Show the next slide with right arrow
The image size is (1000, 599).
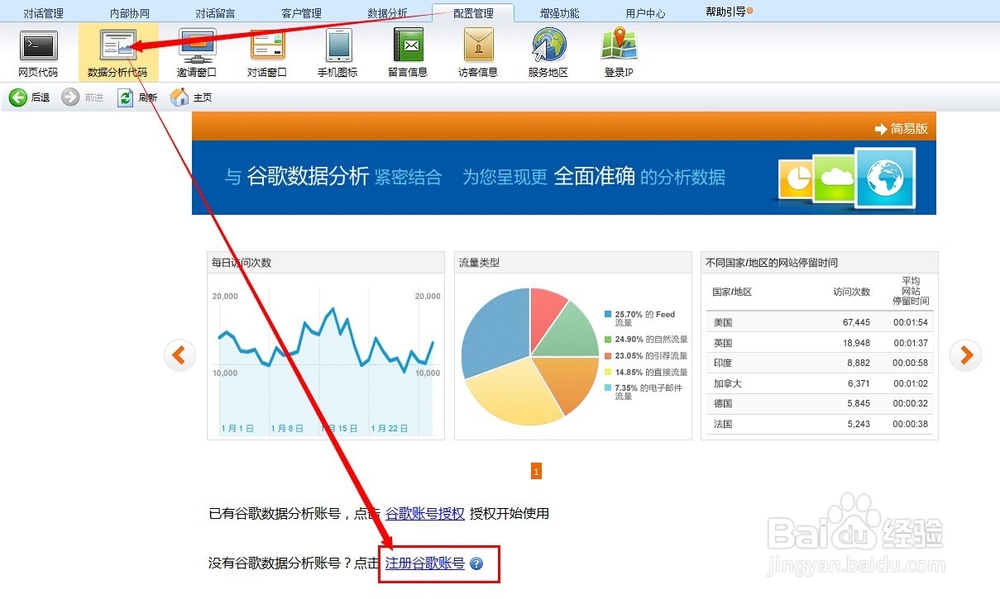click(966, 355)
